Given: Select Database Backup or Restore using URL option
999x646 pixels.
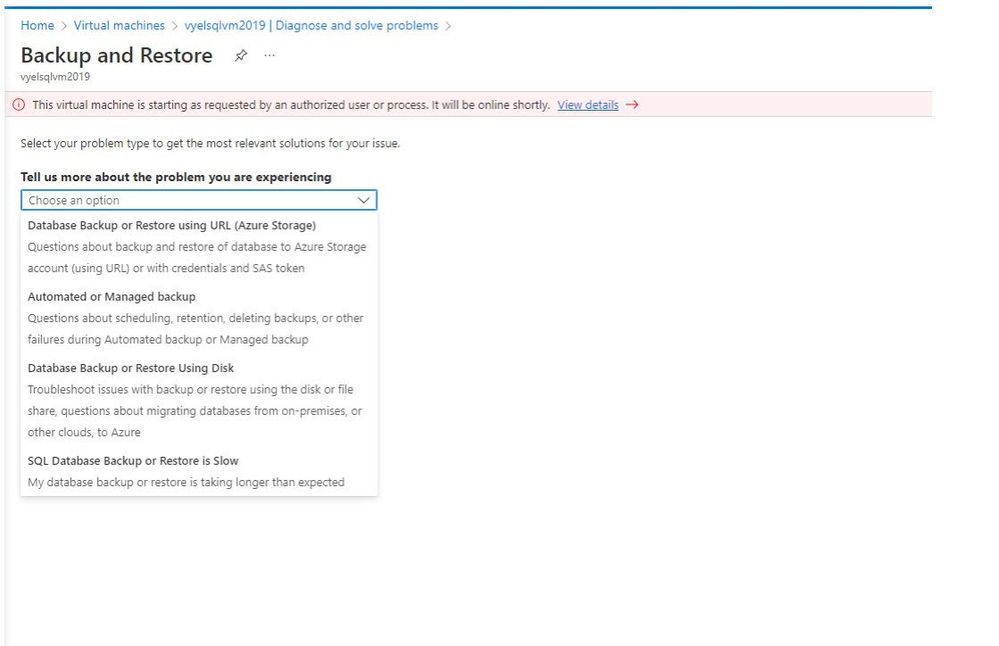Looking at the screenshot, I should (199, 247).
